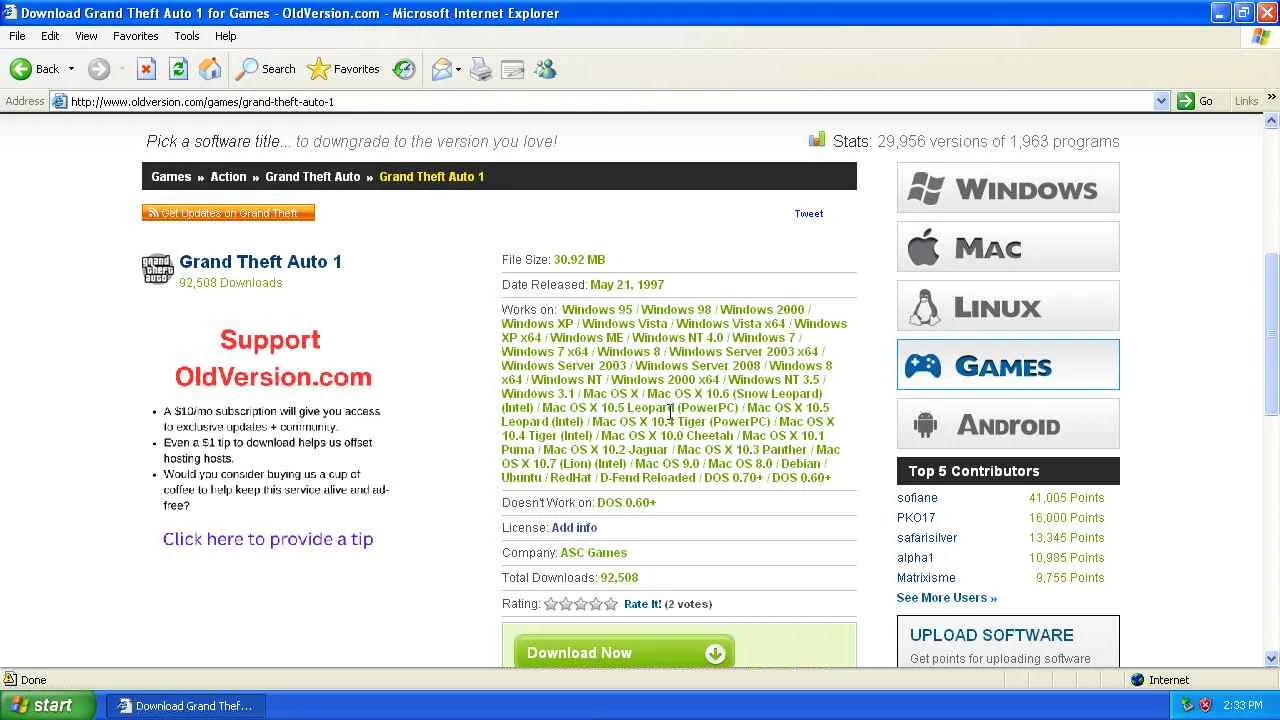Image resolution: width=1280 pixels, height=720 pixels.
Task: Click the rating stars for this game
Action: [x=581, y=604]
